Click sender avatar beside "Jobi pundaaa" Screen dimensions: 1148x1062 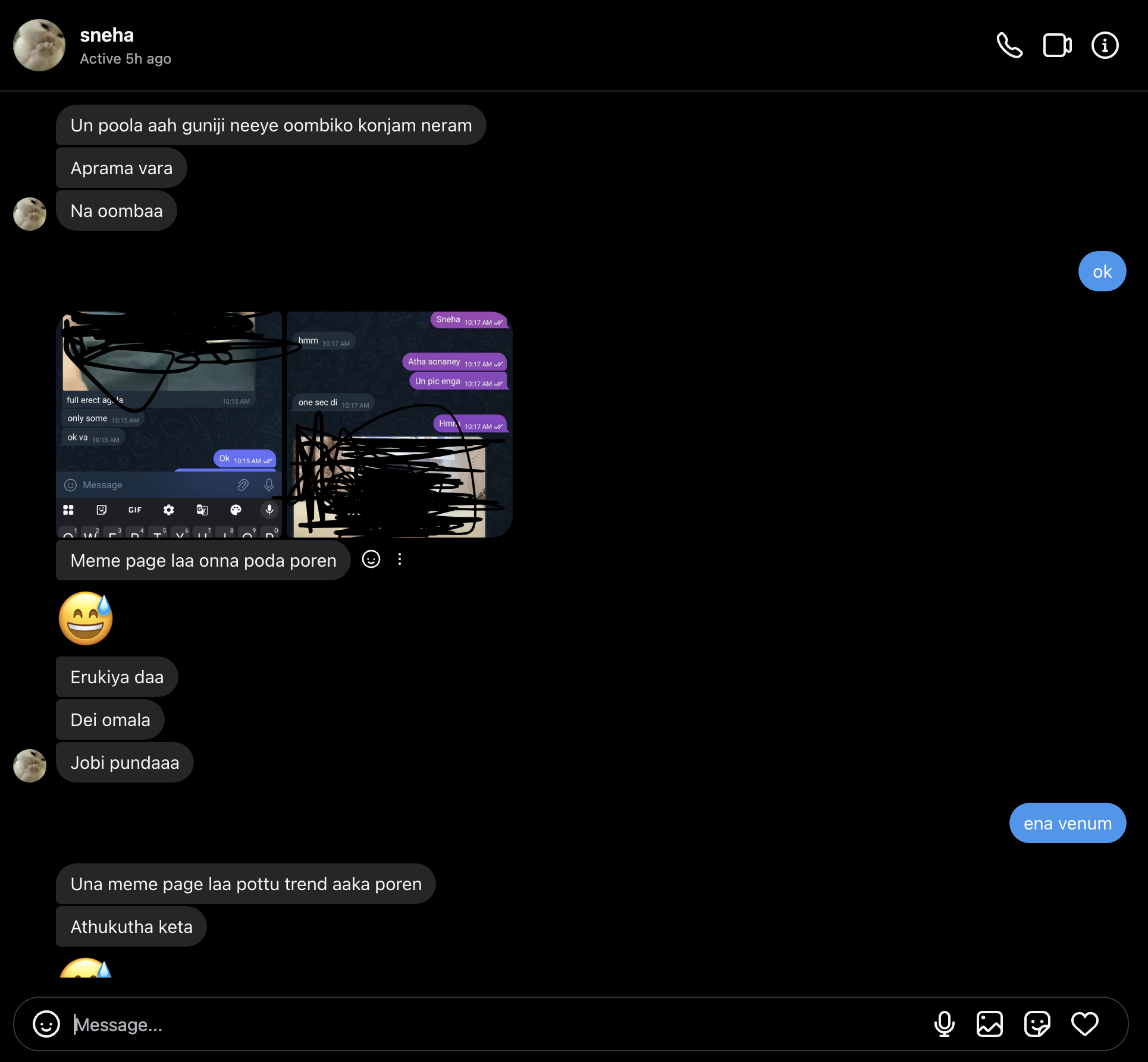30,765
